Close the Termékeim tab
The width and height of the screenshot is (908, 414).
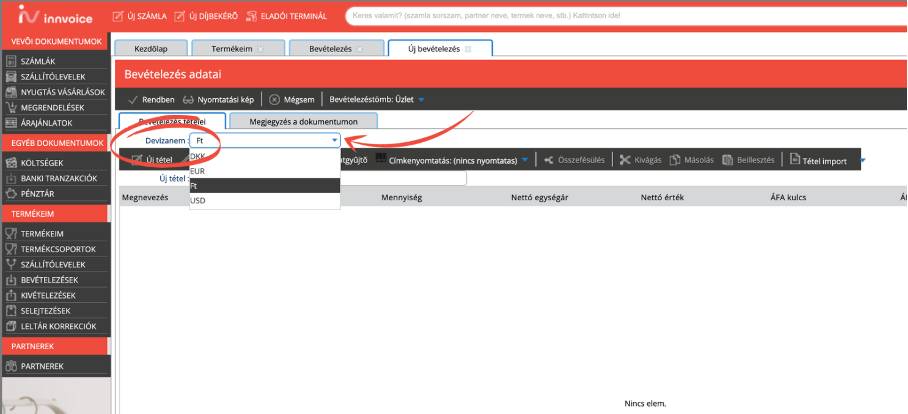pyautogui.click(x=261, y=48)
